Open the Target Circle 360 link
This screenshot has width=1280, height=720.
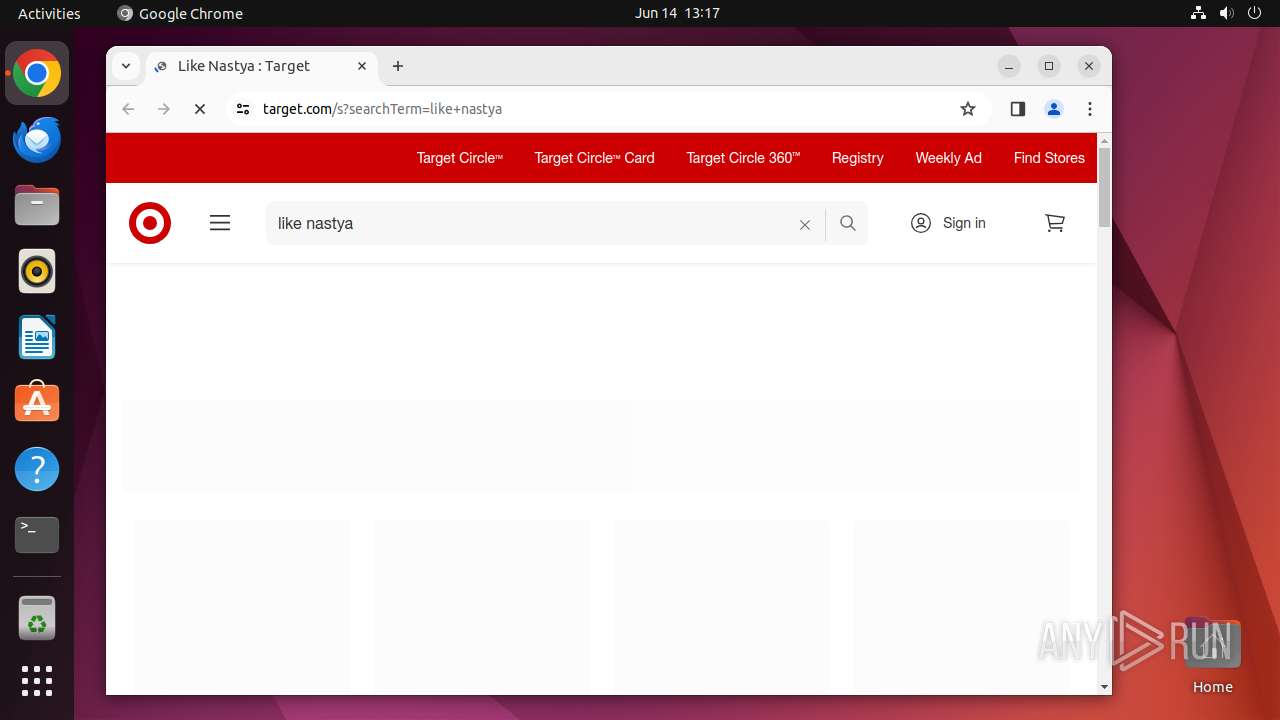(x=743, y=158)
